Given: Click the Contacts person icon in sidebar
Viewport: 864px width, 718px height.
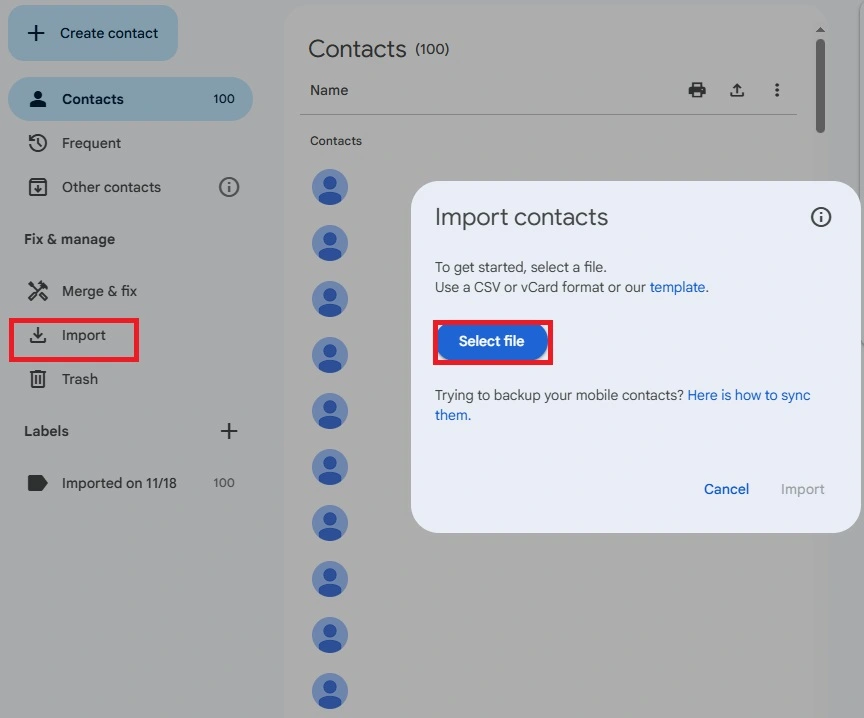Looking at the screenshot, I should [37, 99].
